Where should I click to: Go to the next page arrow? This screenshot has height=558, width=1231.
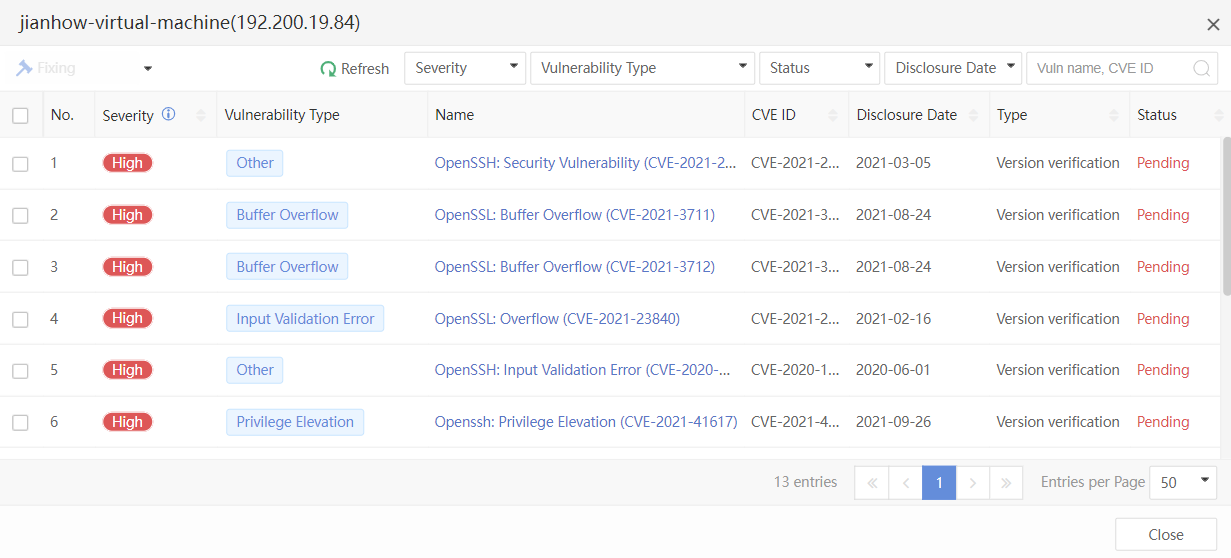[x=973, y=483]
